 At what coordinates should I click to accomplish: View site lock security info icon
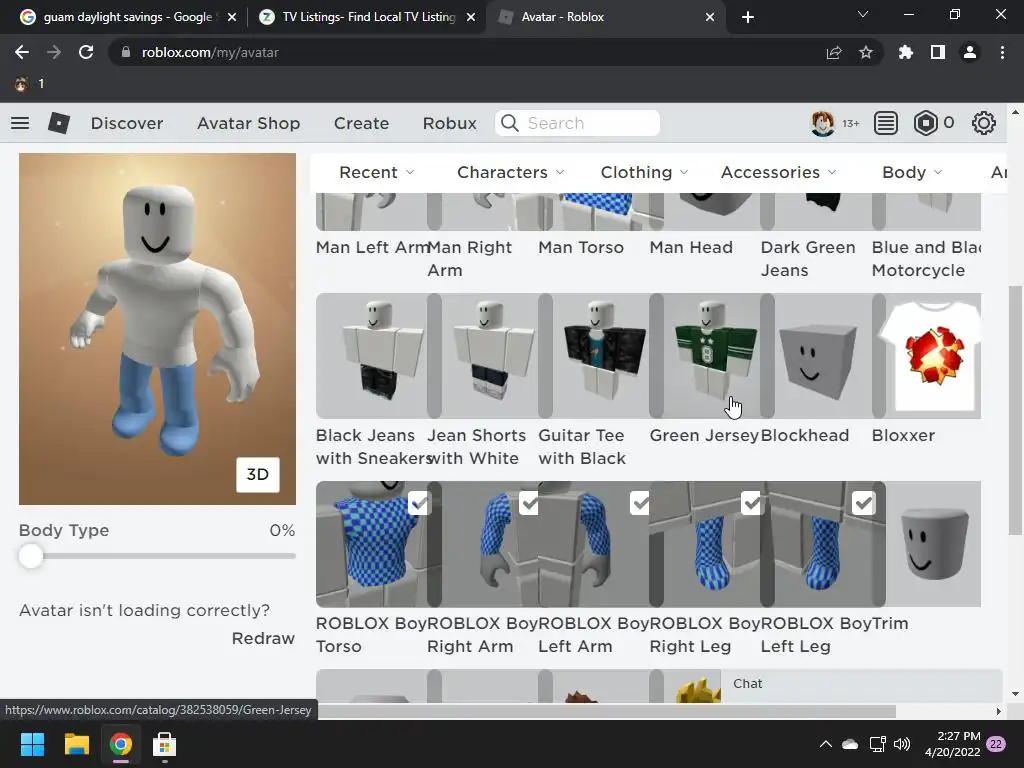tap(126, 52)
